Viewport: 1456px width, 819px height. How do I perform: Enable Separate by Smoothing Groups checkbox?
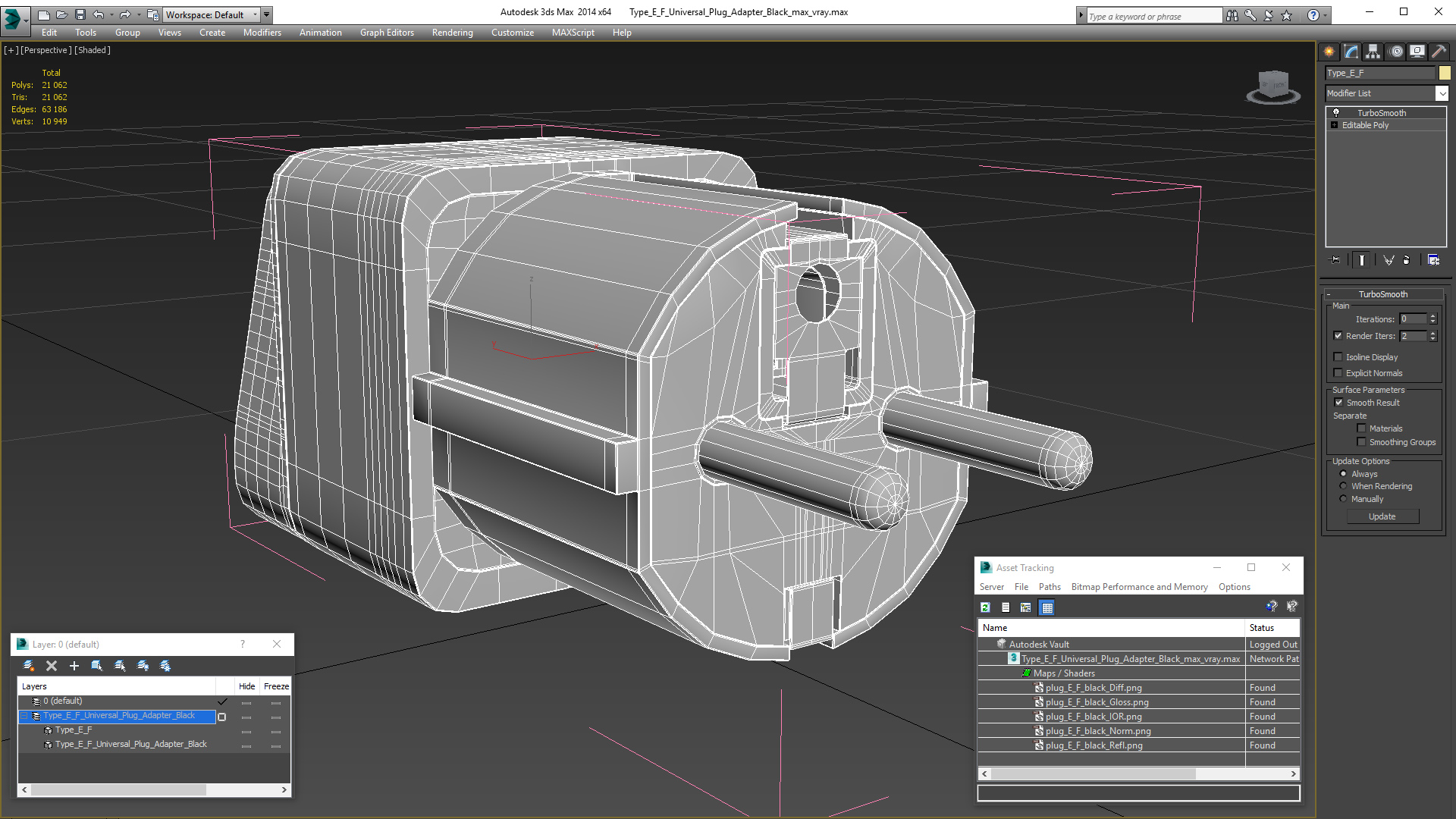(x=1361, y=441)
